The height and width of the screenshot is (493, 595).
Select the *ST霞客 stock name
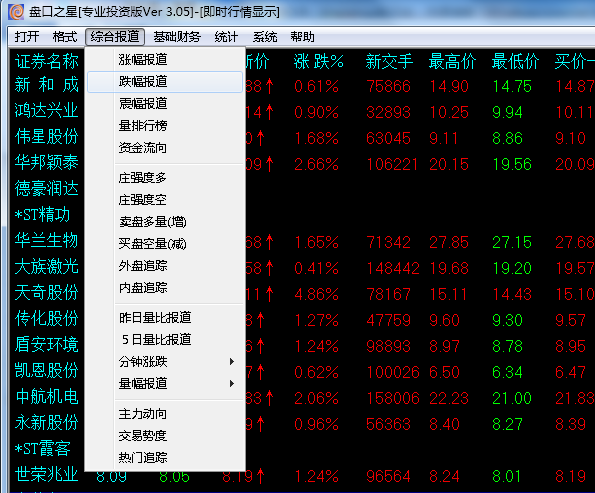point(42,448)
